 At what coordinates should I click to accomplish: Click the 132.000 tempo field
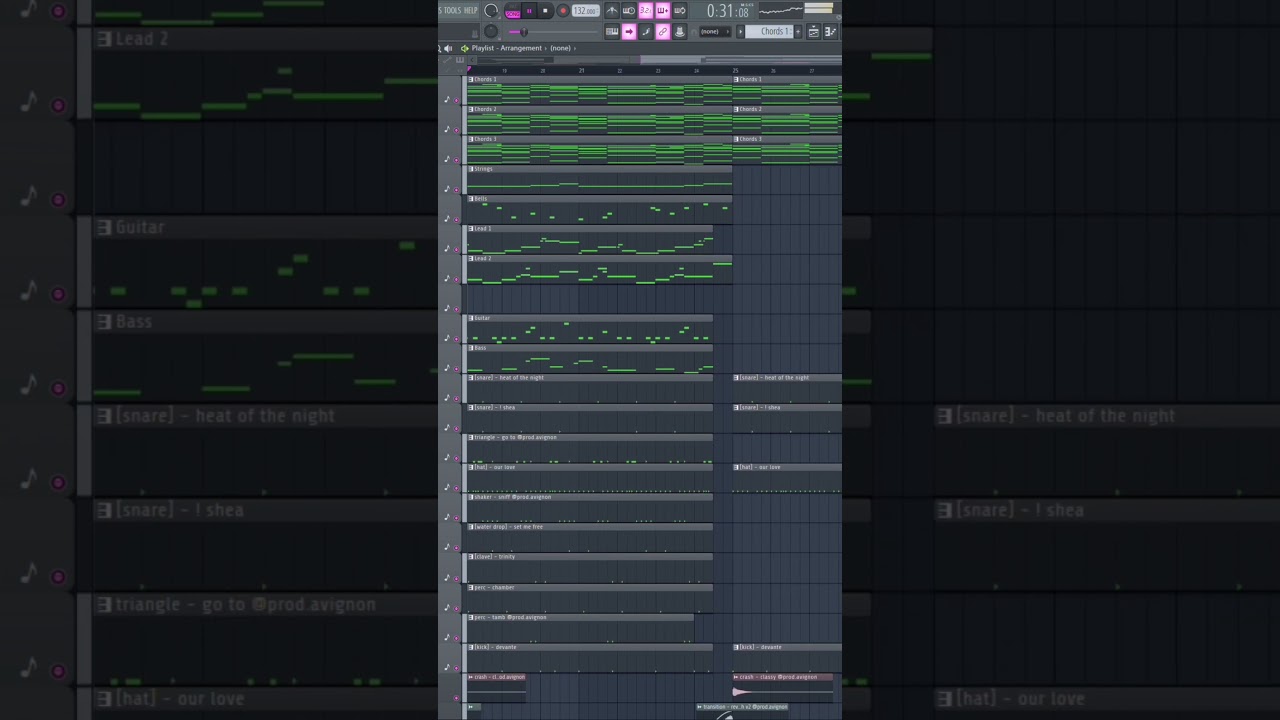pos(586,11)
